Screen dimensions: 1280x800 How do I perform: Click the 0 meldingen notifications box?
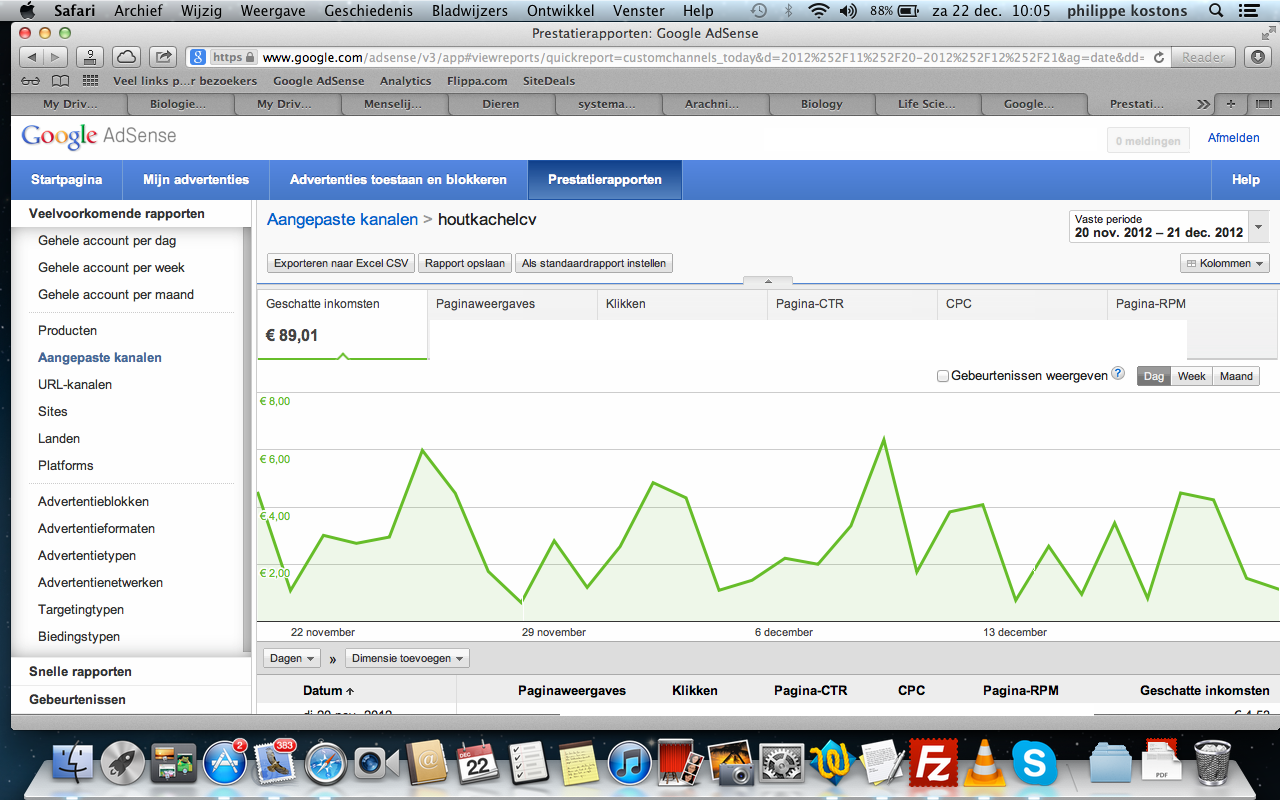(x=1148, y=141)
